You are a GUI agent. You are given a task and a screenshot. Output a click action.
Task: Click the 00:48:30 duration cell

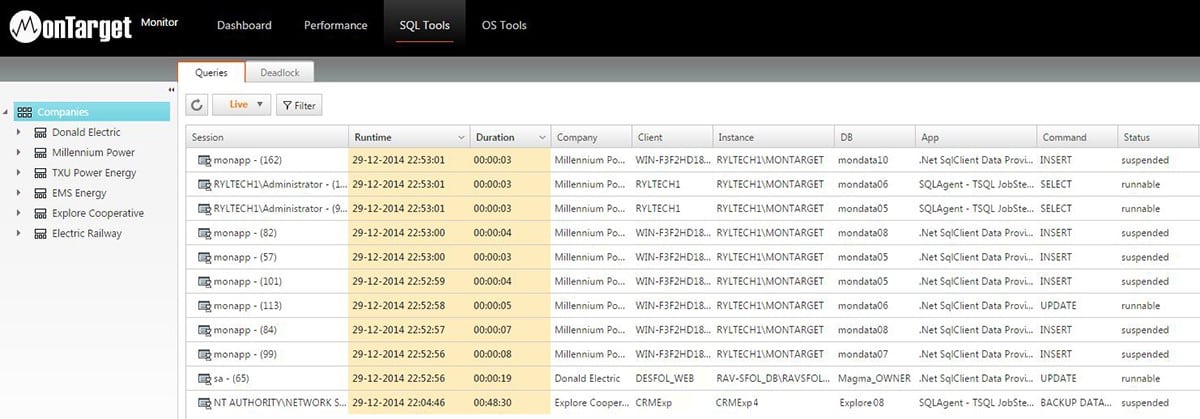[509, 402]
